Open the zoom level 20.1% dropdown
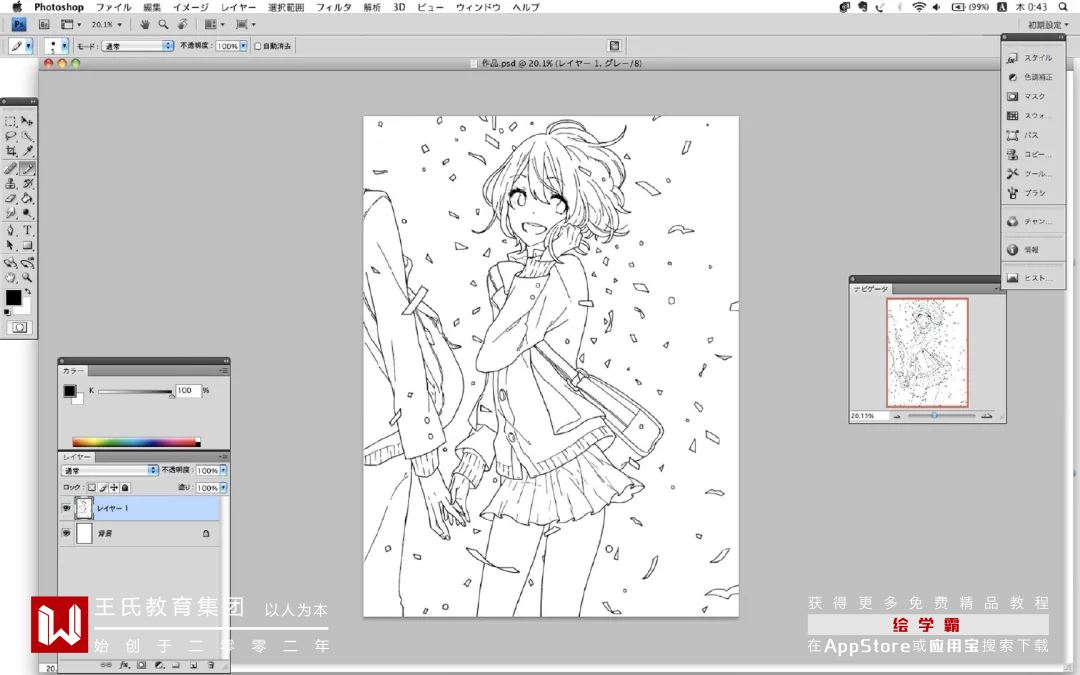 coord(107,24)
